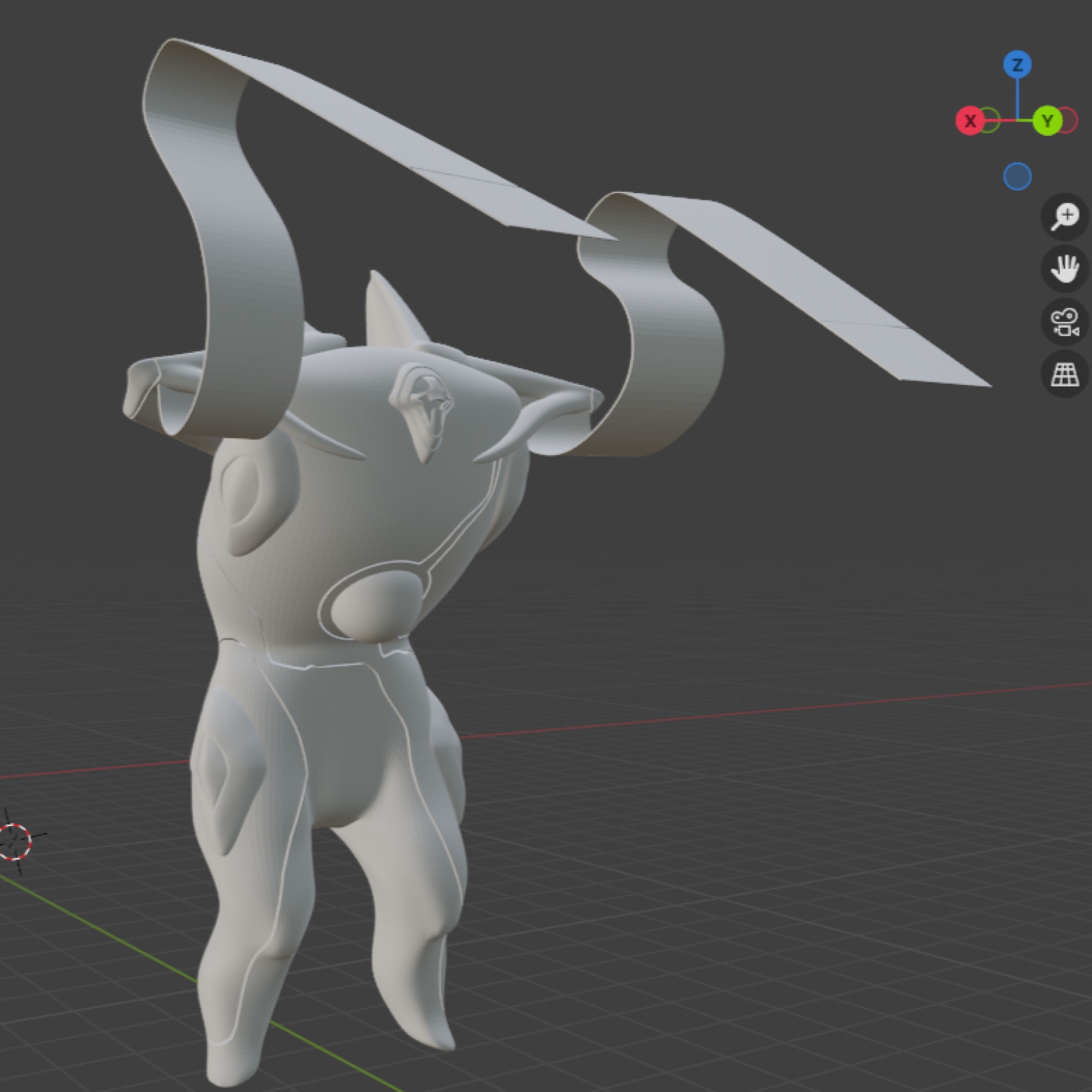The width and height of the screenshot is (1092, 1092).
Task: Click the hand pan view button
Action: 1064,269
